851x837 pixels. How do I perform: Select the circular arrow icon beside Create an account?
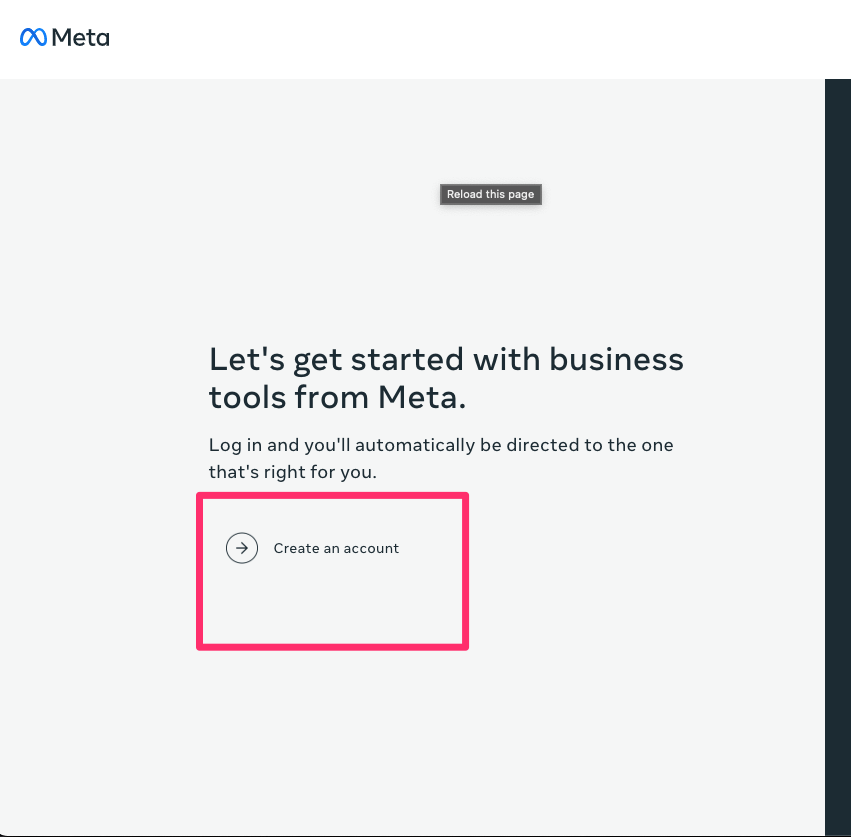pos(242,548)
